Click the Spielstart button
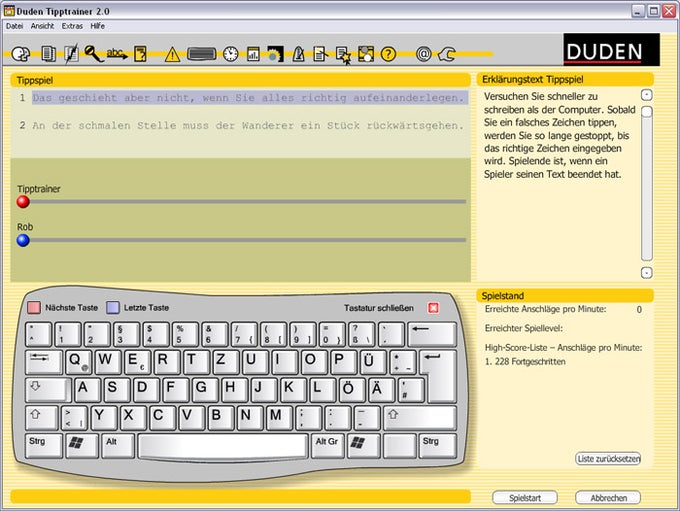This screenshot has width=680, height=511. click(525, 498)
